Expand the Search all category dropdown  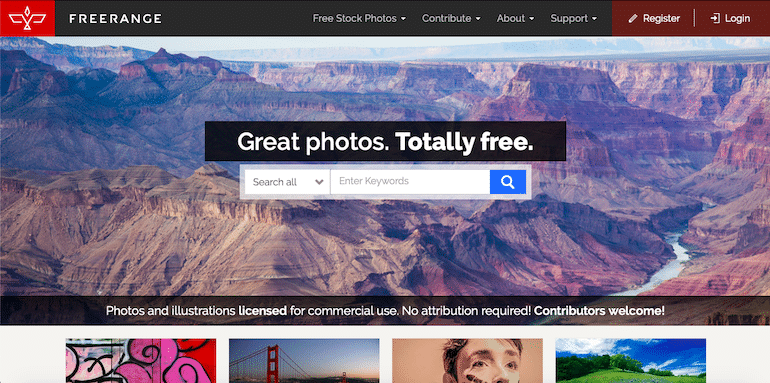[287, 182]
